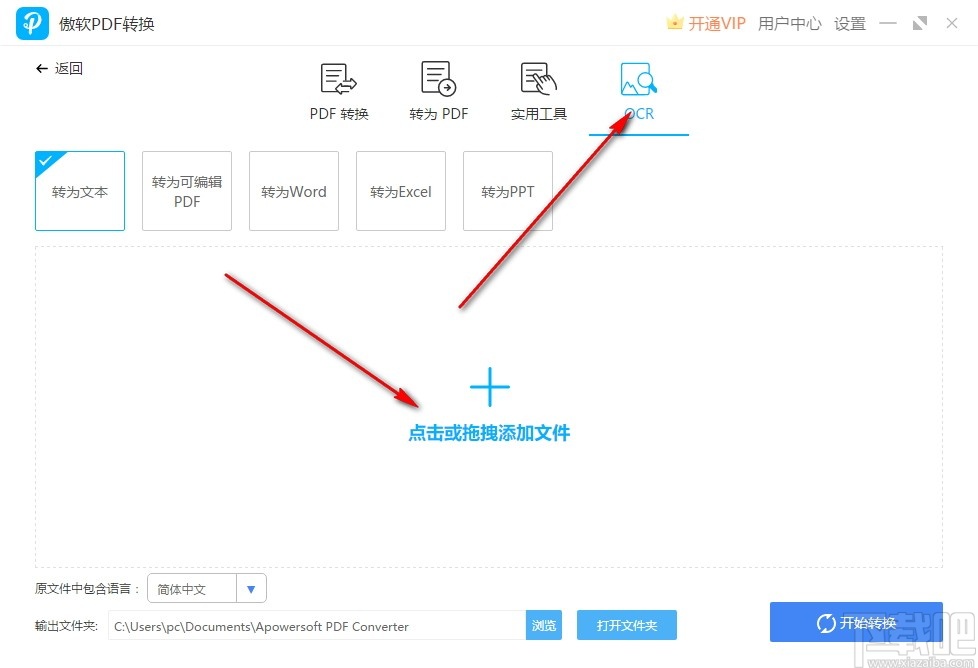This screenshot has height=668, width=978.
Task: Click the 打开文件夹 button
Action: tap(627, 624)
